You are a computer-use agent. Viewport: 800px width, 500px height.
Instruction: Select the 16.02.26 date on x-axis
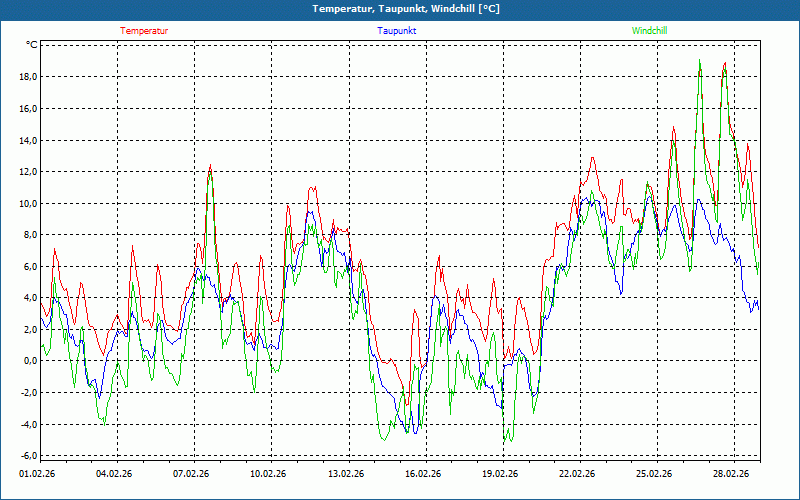[x=422, y=475]
